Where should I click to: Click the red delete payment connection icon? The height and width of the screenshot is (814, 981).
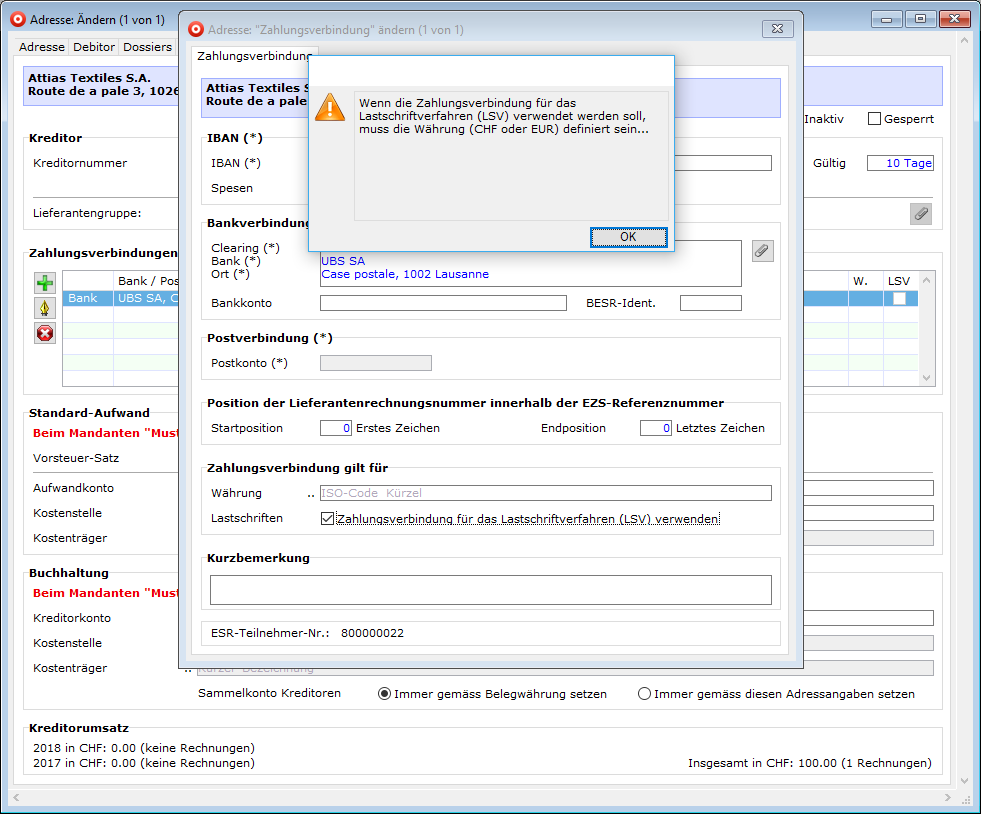point(45,333)
